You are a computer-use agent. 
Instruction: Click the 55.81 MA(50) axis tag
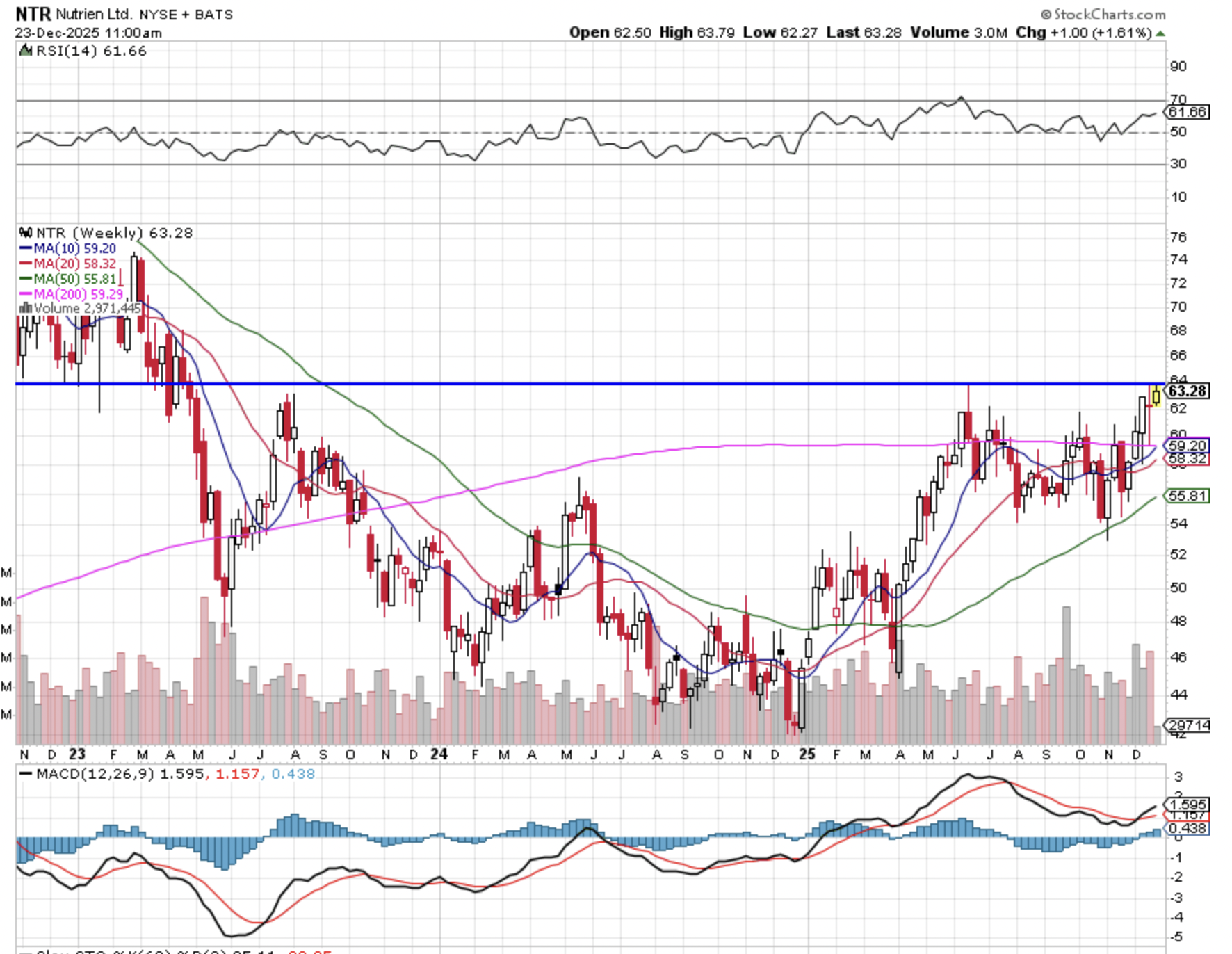(1188, 496)
